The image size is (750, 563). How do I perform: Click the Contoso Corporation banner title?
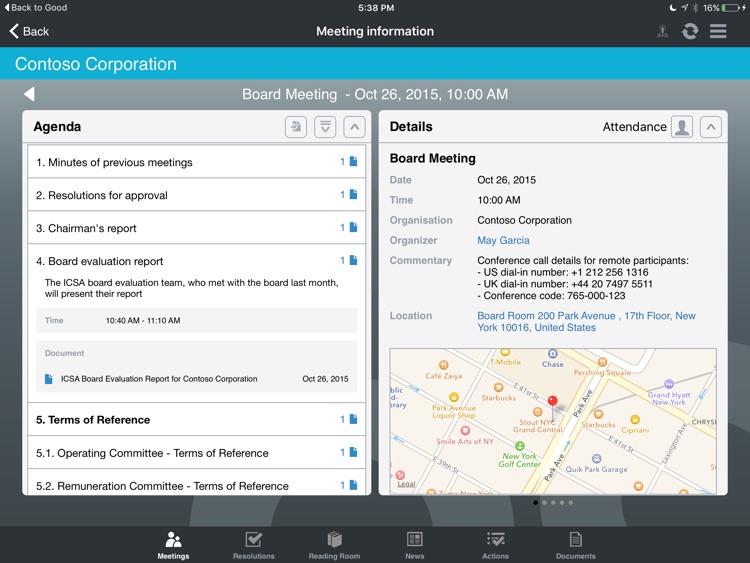tap(96, 64)
